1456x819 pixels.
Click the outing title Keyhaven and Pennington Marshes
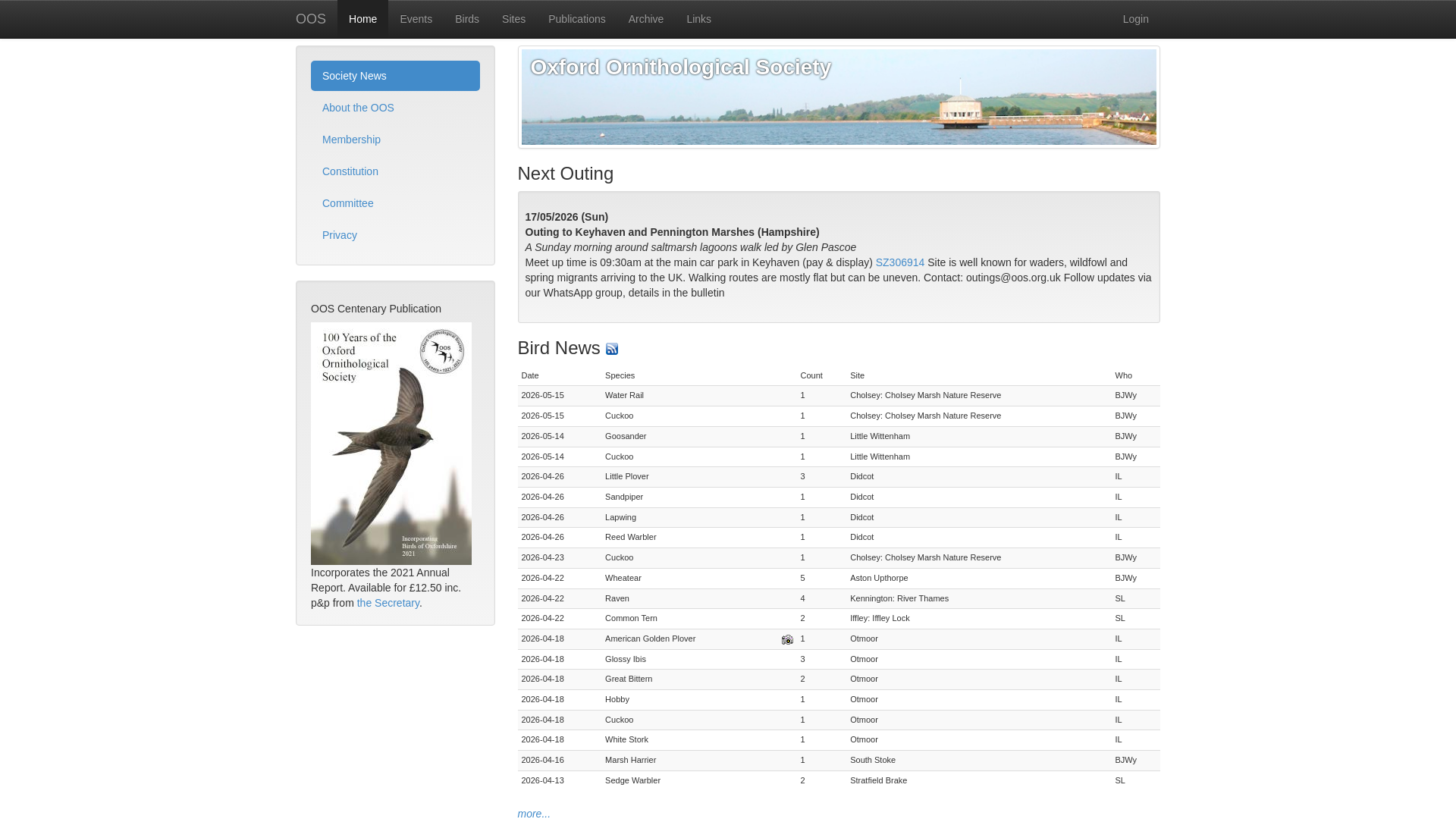(x=672, y=232)
